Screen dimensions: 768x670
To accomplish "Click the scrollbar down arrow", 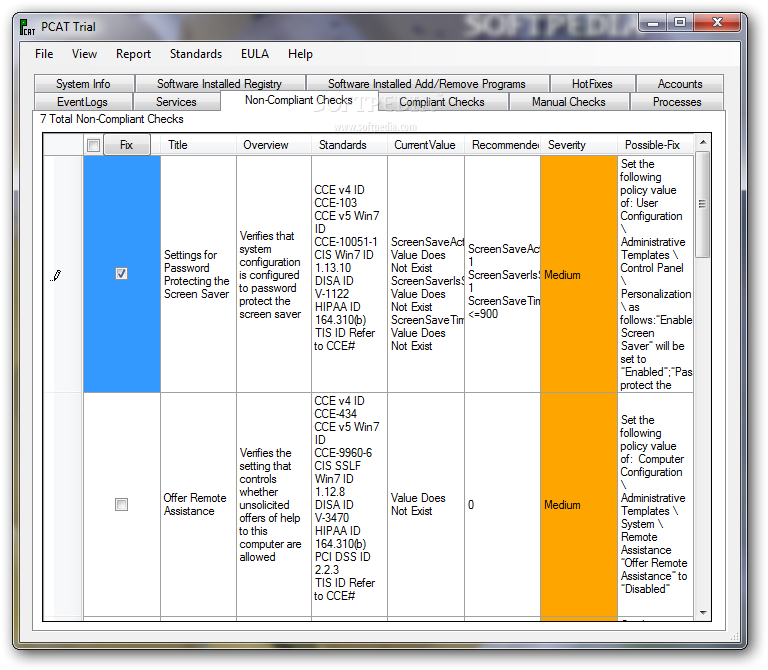I will 703,613.
